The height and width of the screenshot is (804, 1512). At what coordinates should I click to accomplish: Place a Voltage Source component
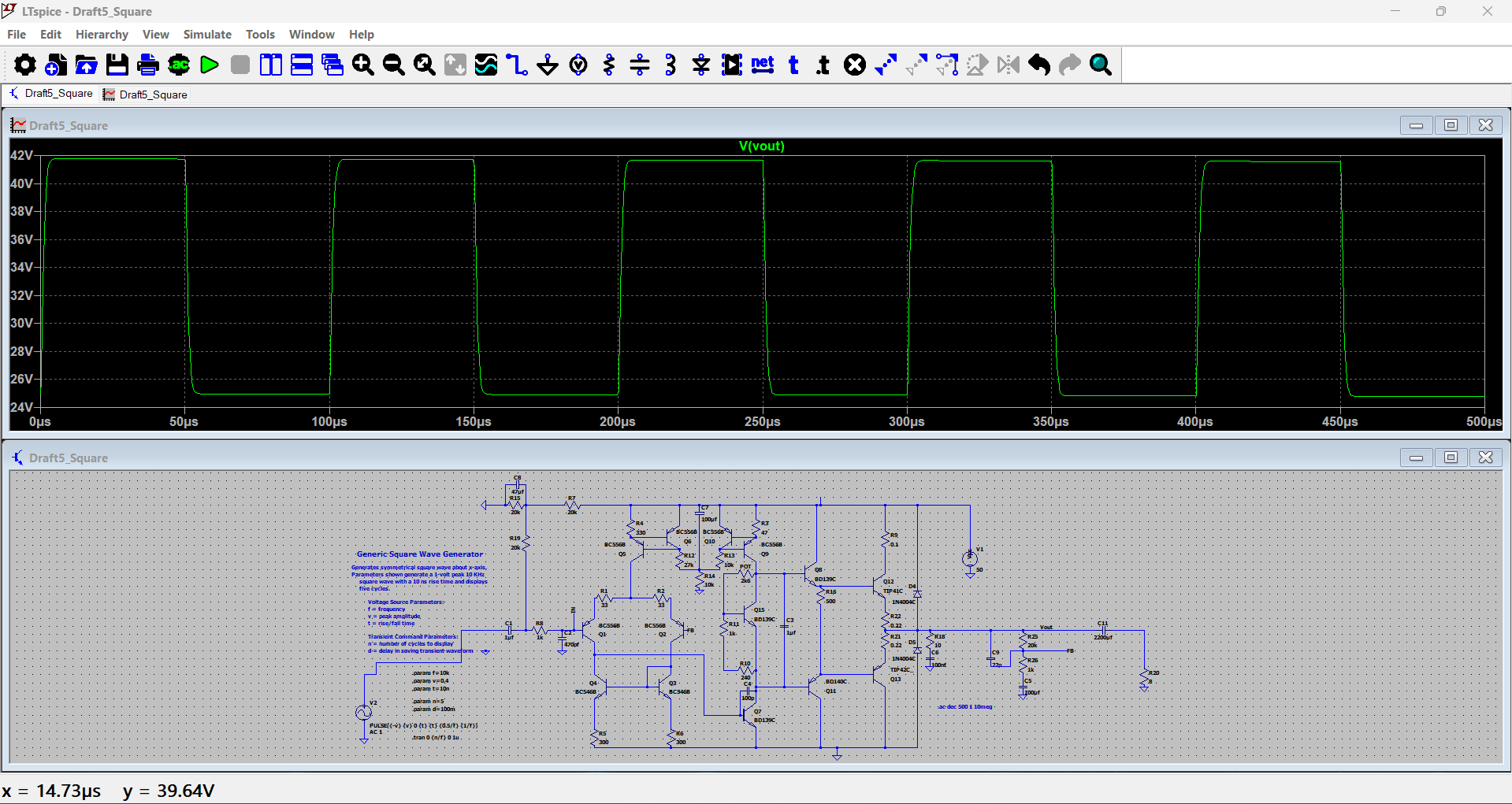click(x=578, y=65)
